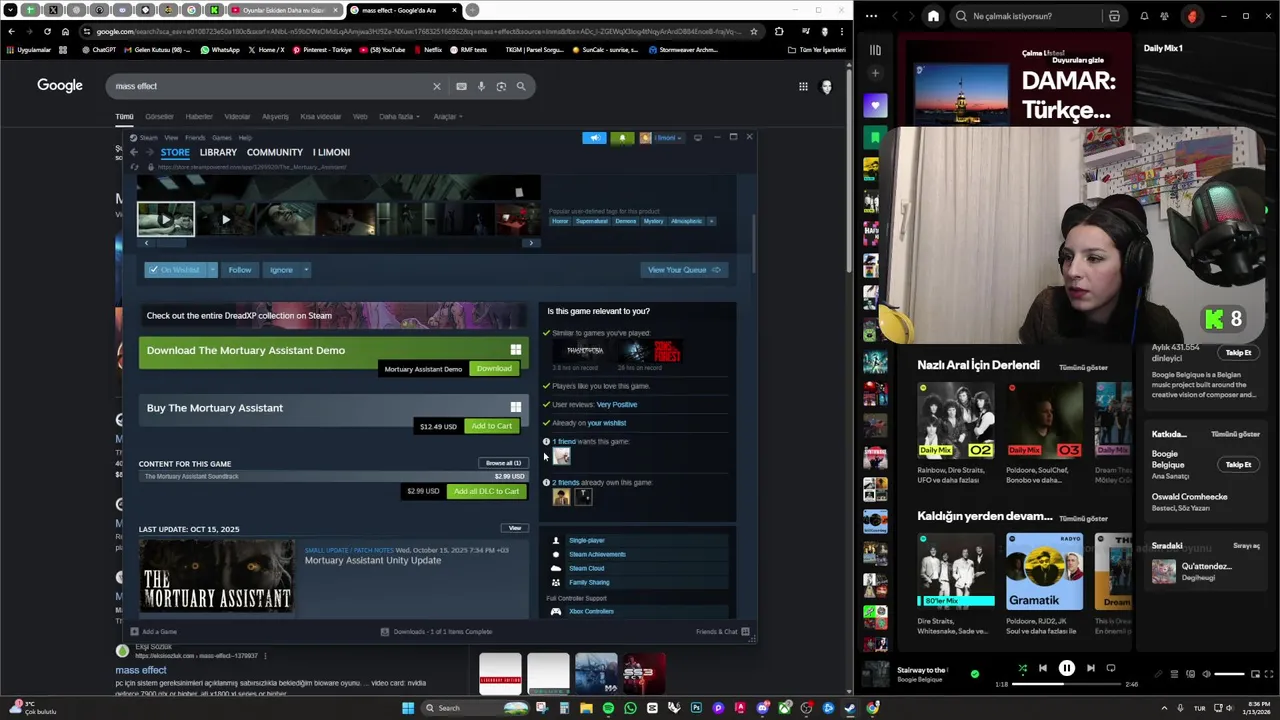This screenshot has width=1280, height=720.
Task: Expand Daha fazla dropdown in Google
Action: 399,117
